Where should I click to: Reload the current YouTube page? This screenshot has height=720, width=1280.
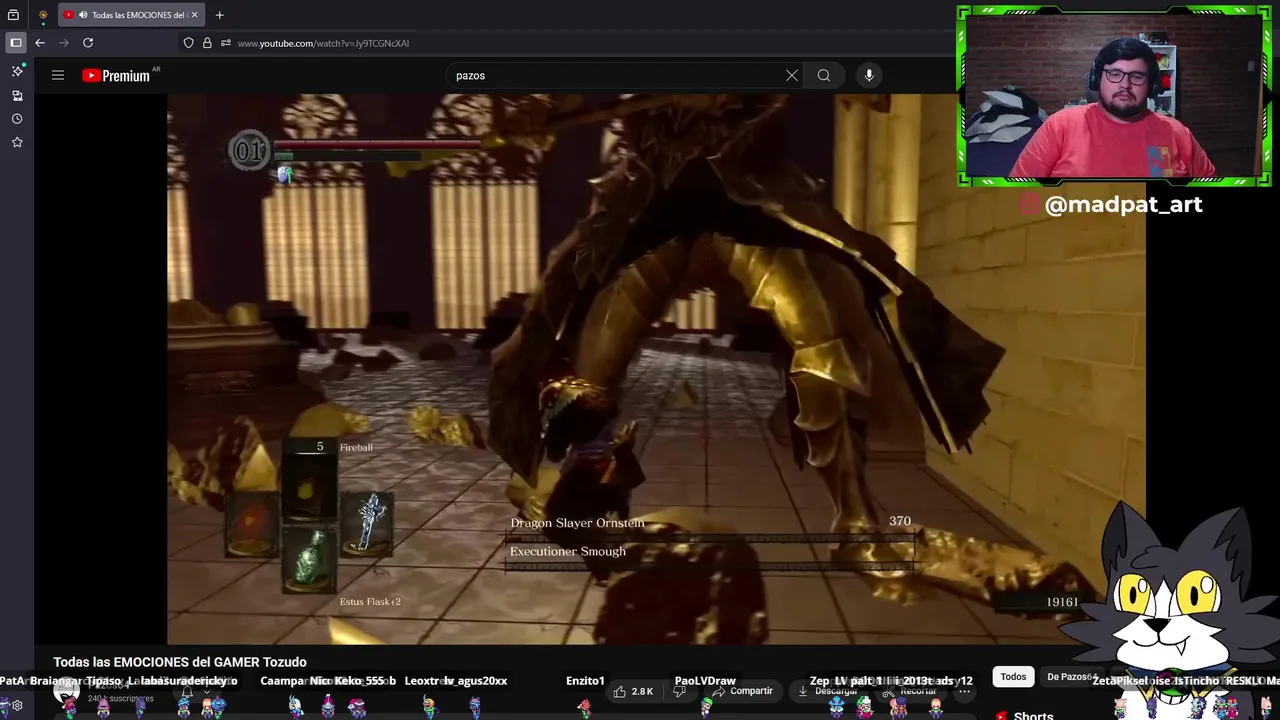point(88,43)
